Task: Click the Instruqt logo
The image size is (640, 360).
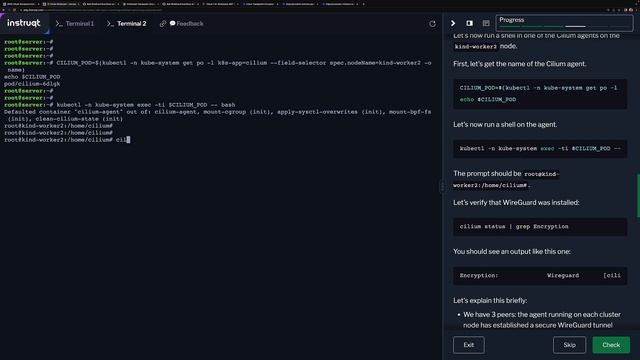Action: point(24,23)
